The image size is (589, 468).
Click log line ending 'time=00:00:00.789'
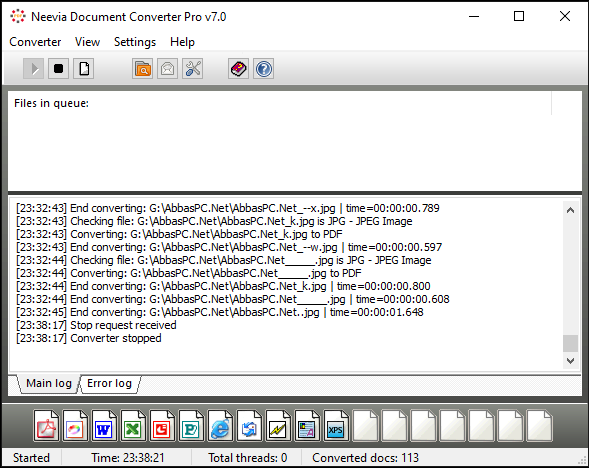tap(228, 208)
